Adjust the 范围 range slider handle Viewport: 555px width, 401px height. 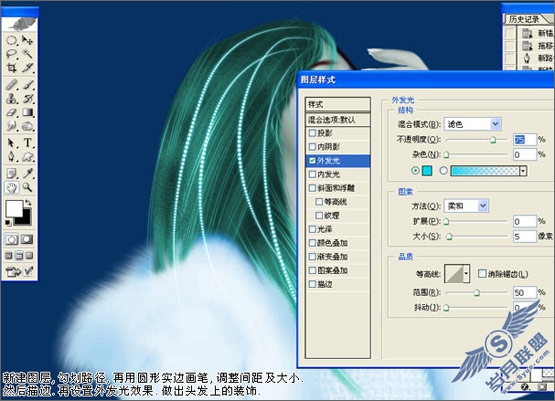(477, 293)
